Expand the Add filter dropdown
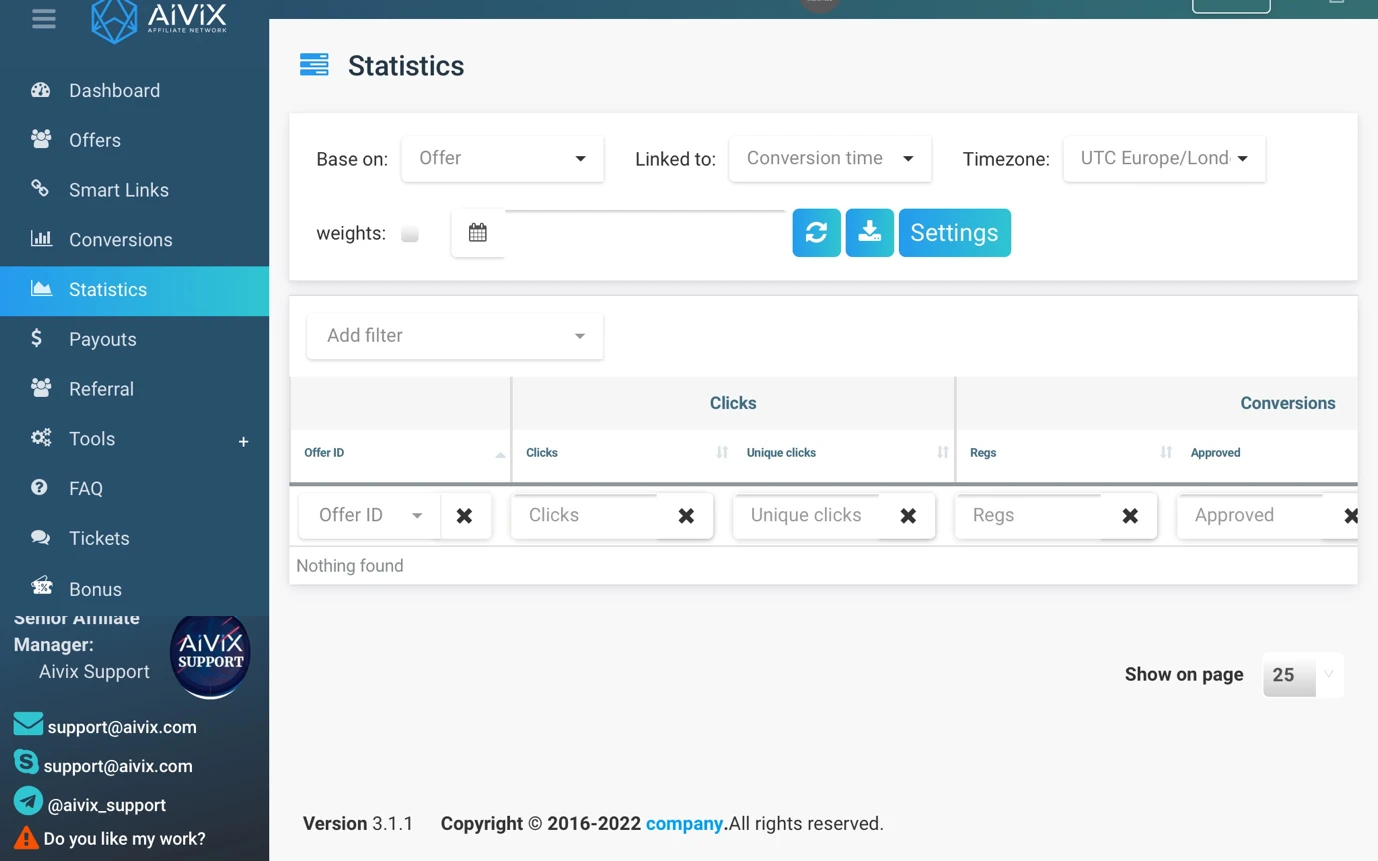 coord(455,336)
